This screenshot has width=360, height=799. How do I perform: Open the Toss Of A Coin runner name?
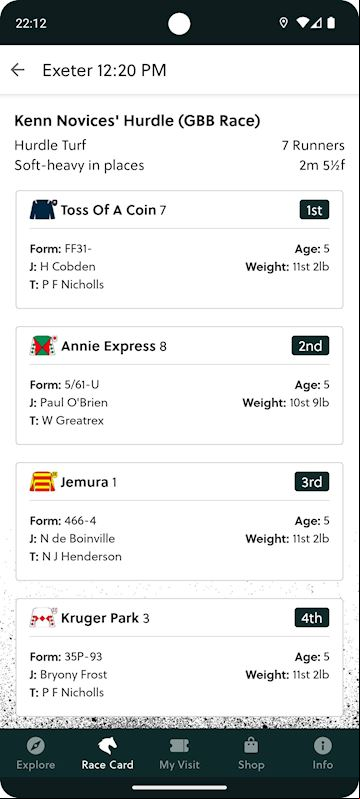coord(108,210)
